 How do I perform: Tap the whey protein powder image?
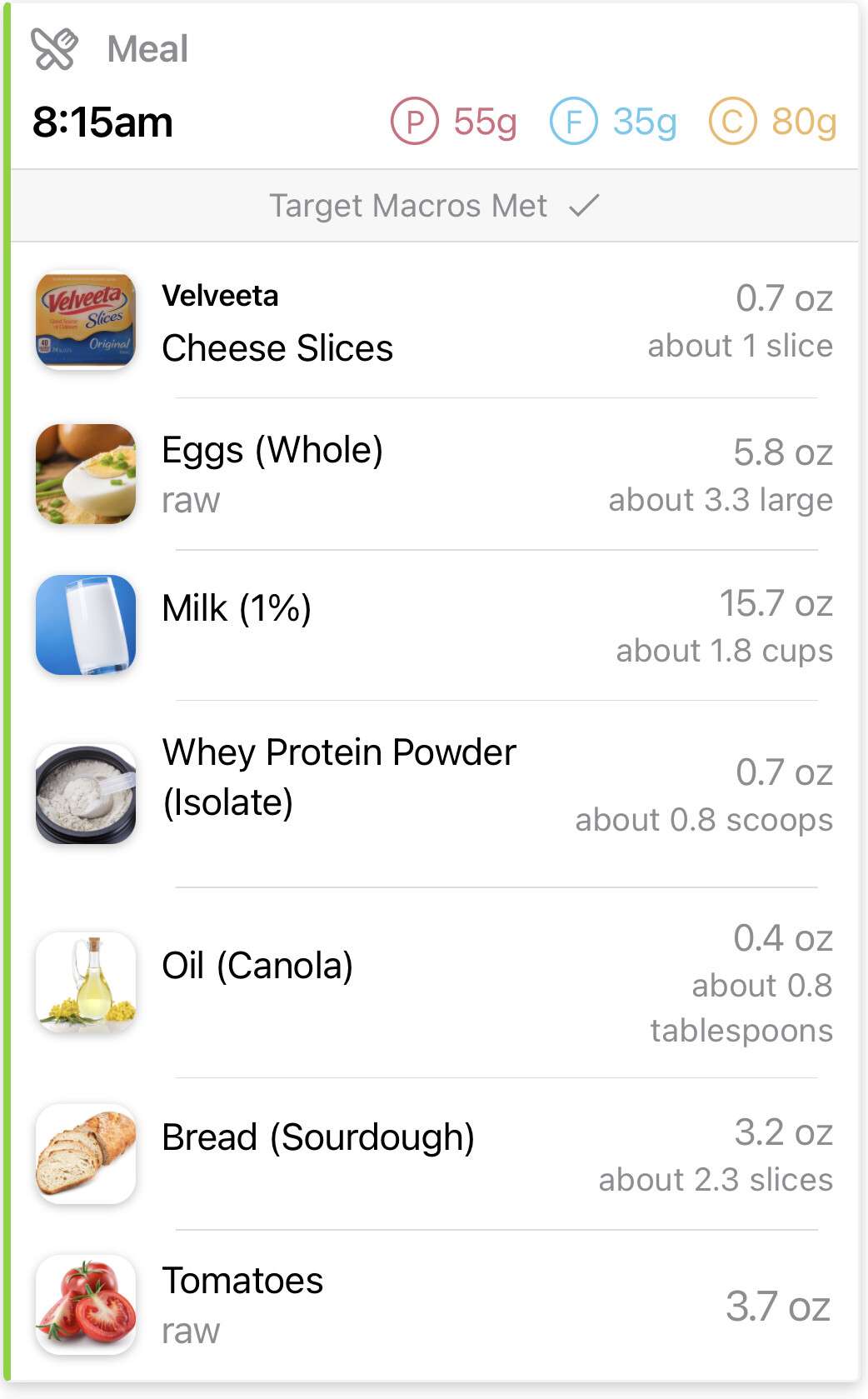[x=86, y=793]
